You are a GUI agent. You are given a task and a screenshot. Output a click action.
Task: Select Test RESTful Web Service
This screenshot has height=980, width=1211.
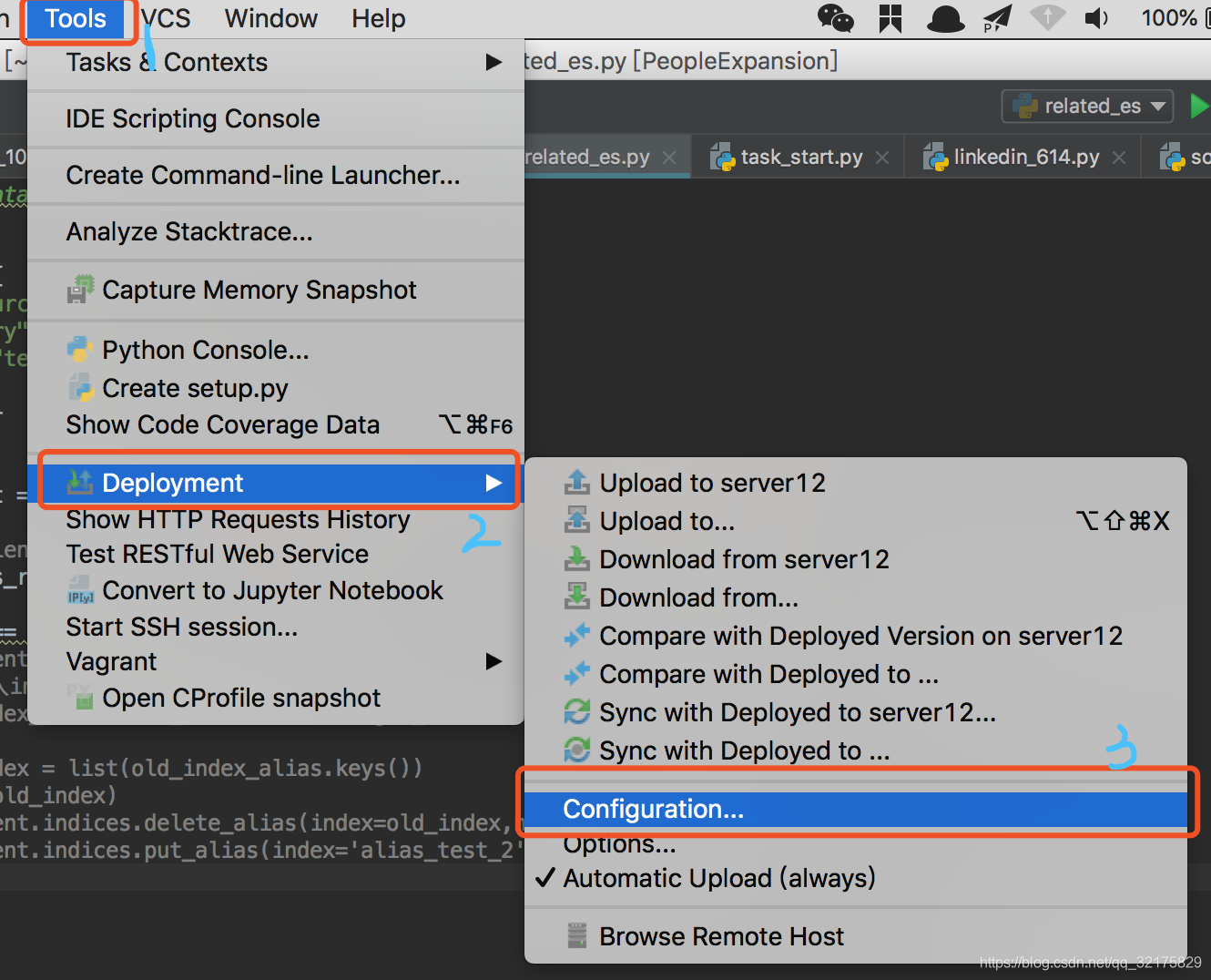coord(276,554)
